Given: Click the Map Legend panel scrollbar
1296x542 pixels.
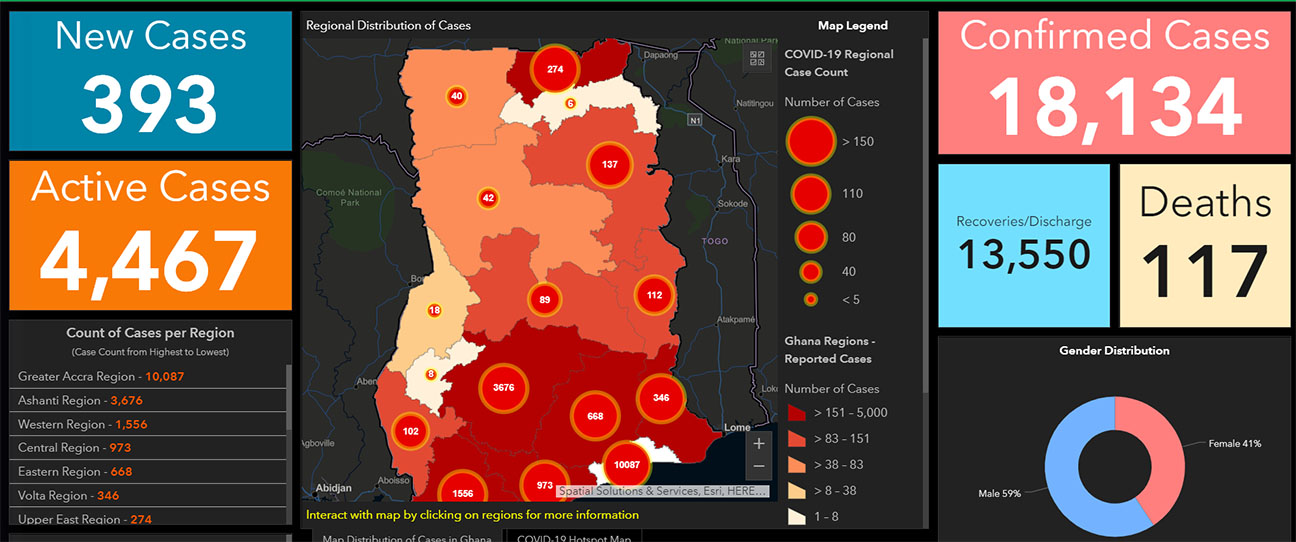Looking at the screenshot, I should [x=924, y=200].
